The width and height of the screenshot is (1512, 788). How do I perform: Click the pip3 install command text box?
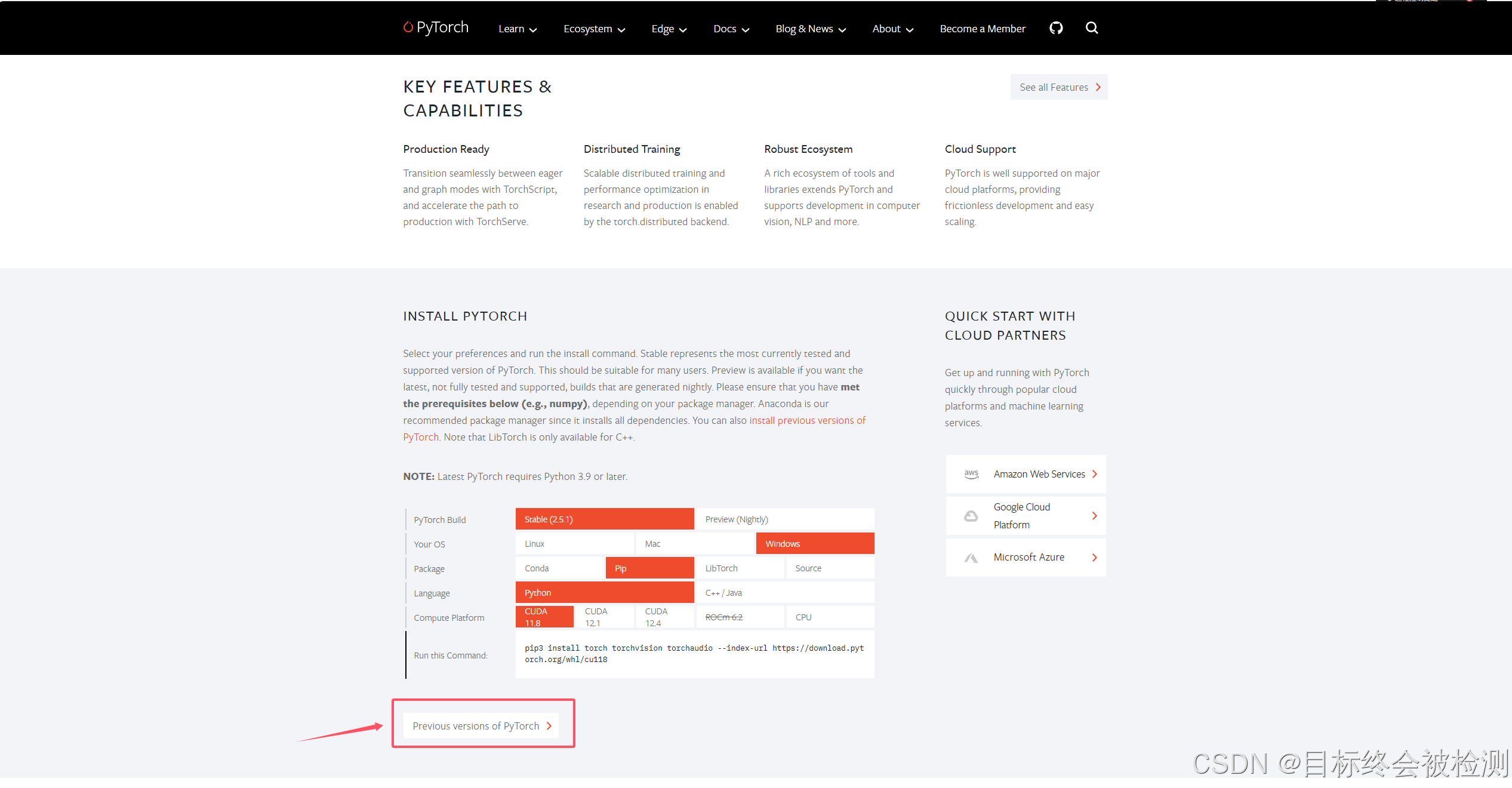[694, 654]
